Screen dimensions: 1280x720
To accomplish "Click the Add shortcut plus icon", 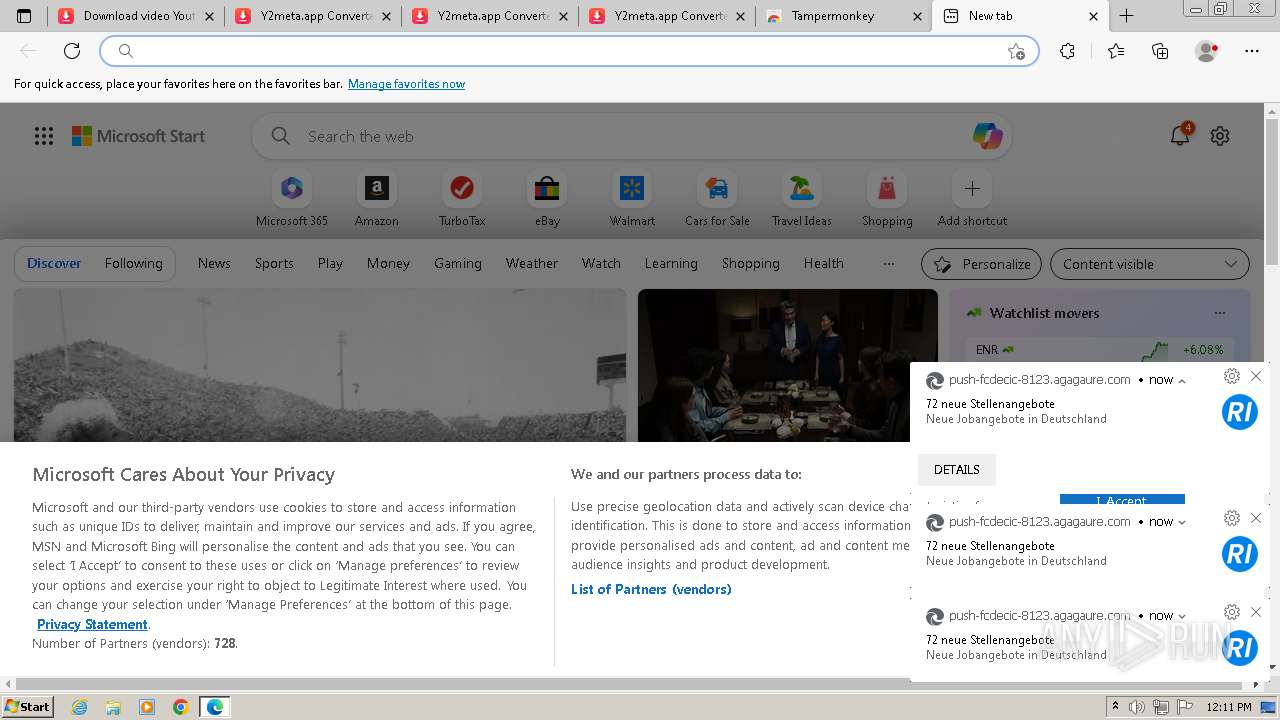I will (x=972, y=188).
